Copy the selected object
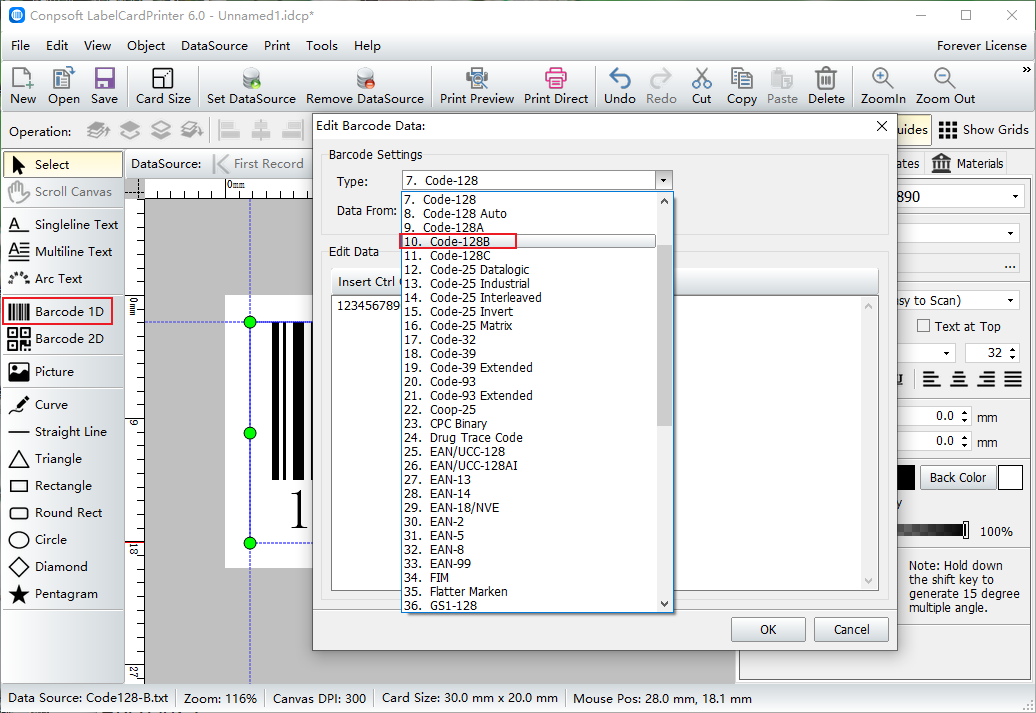 741,86
